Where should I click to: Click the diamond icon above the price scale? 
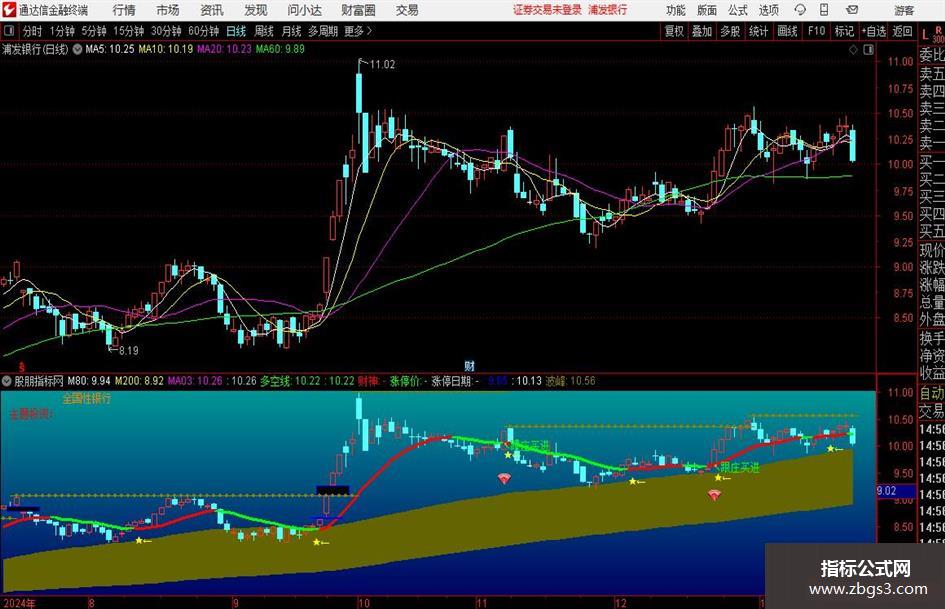point(853,50)
